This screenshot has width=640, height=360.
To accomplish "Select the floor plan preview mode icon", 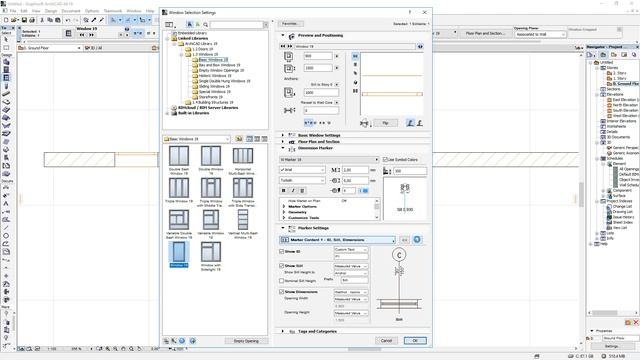I will click(x=355, y=56).
